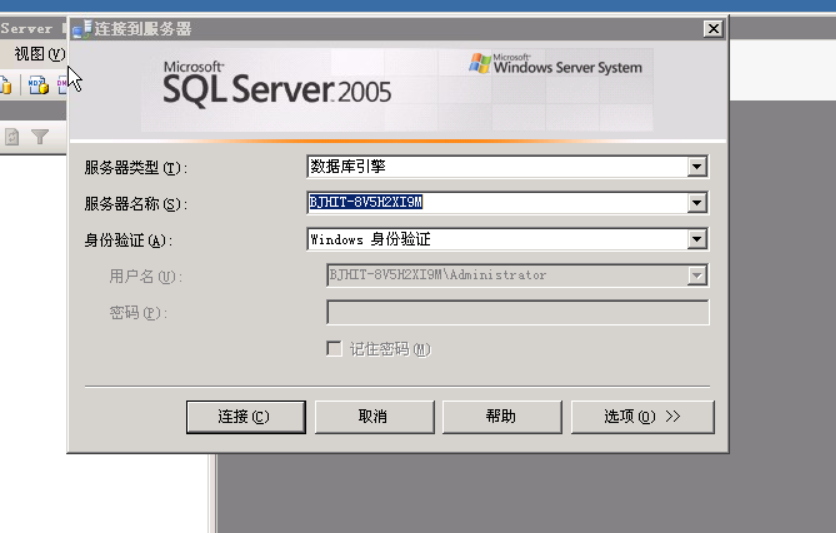The image size is (836, 533).
Task: Click the filter funnel icon in Object Explorer
Action: pos(39,137)
